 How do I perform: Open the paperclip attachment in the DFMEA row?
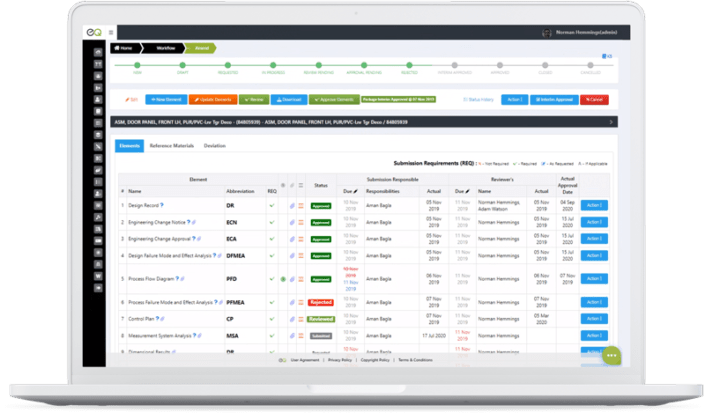[x=292, y=256]
